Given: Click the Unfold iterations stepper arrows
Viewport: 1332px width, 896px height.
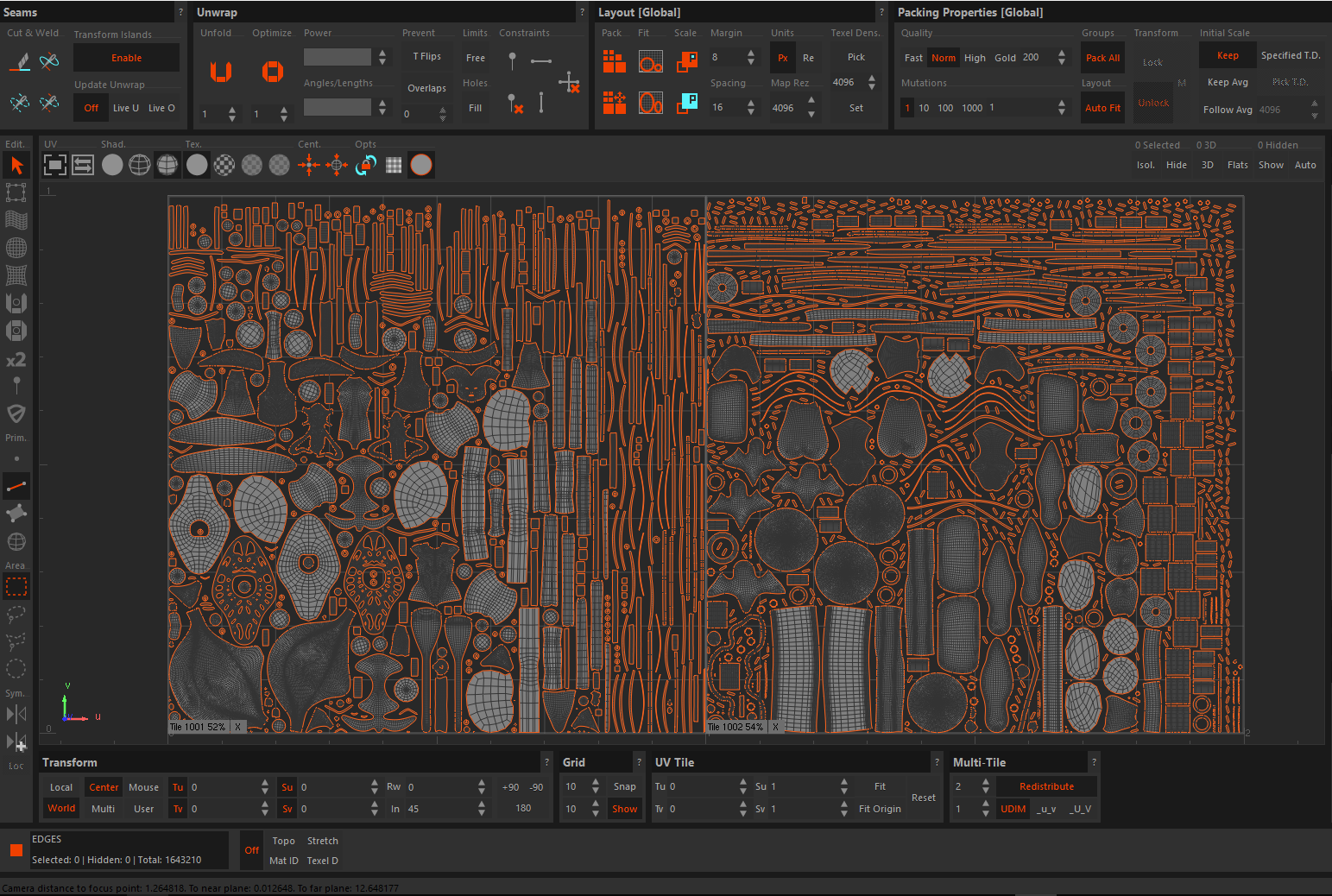Looking at the screenshot, I should pos(231,114).
